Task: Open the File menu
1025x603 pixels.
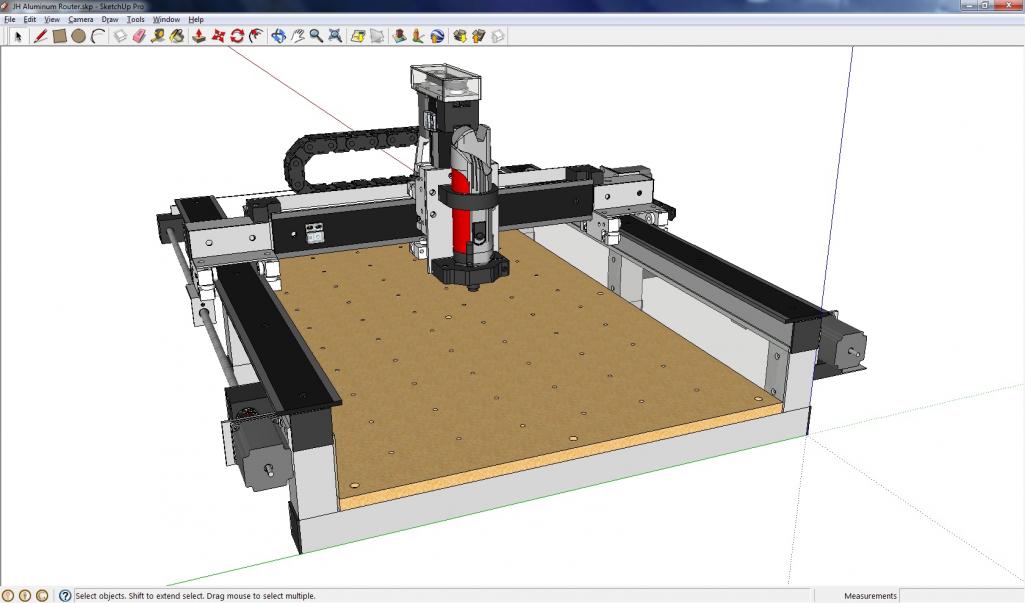Action: coord(10,19)
